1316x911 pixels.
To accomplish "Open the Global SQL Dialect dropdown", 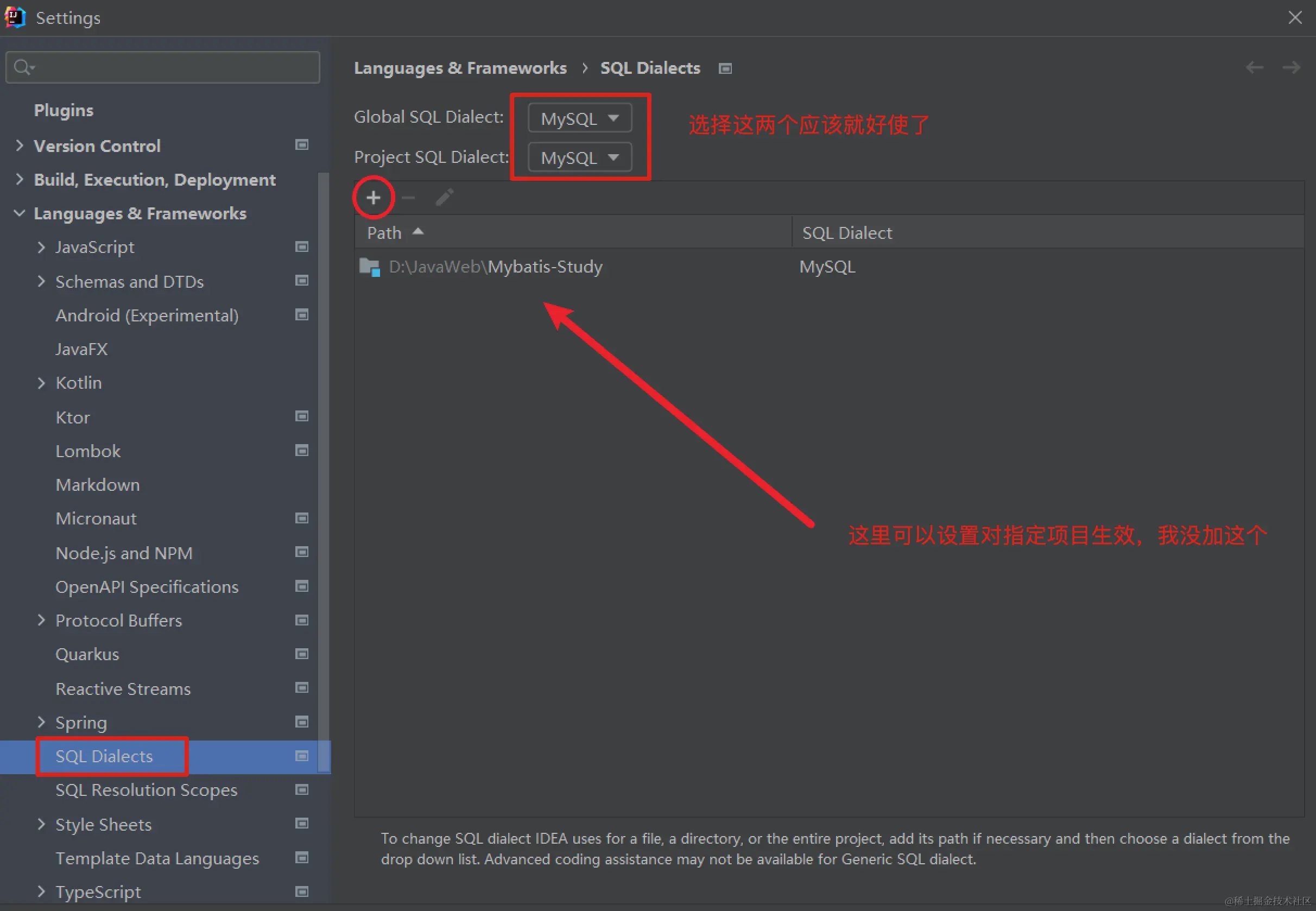I will pos(579,118).
